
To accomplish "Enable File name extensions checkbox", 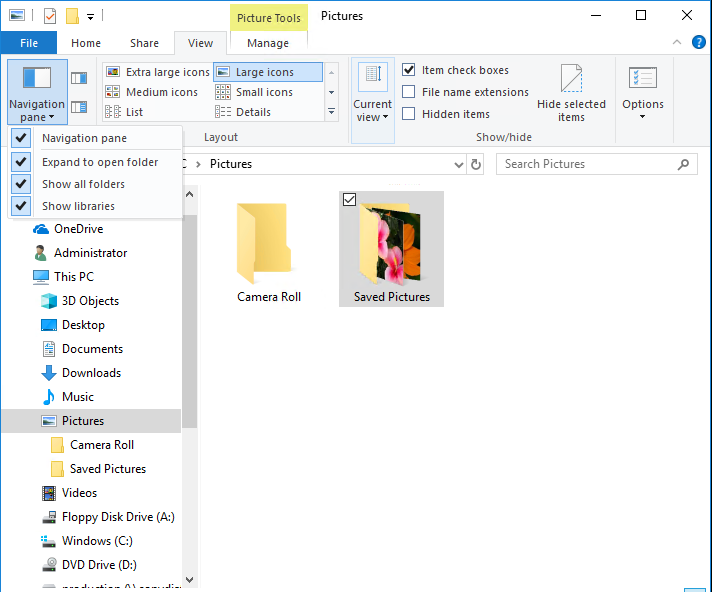I will click(409, 92).
